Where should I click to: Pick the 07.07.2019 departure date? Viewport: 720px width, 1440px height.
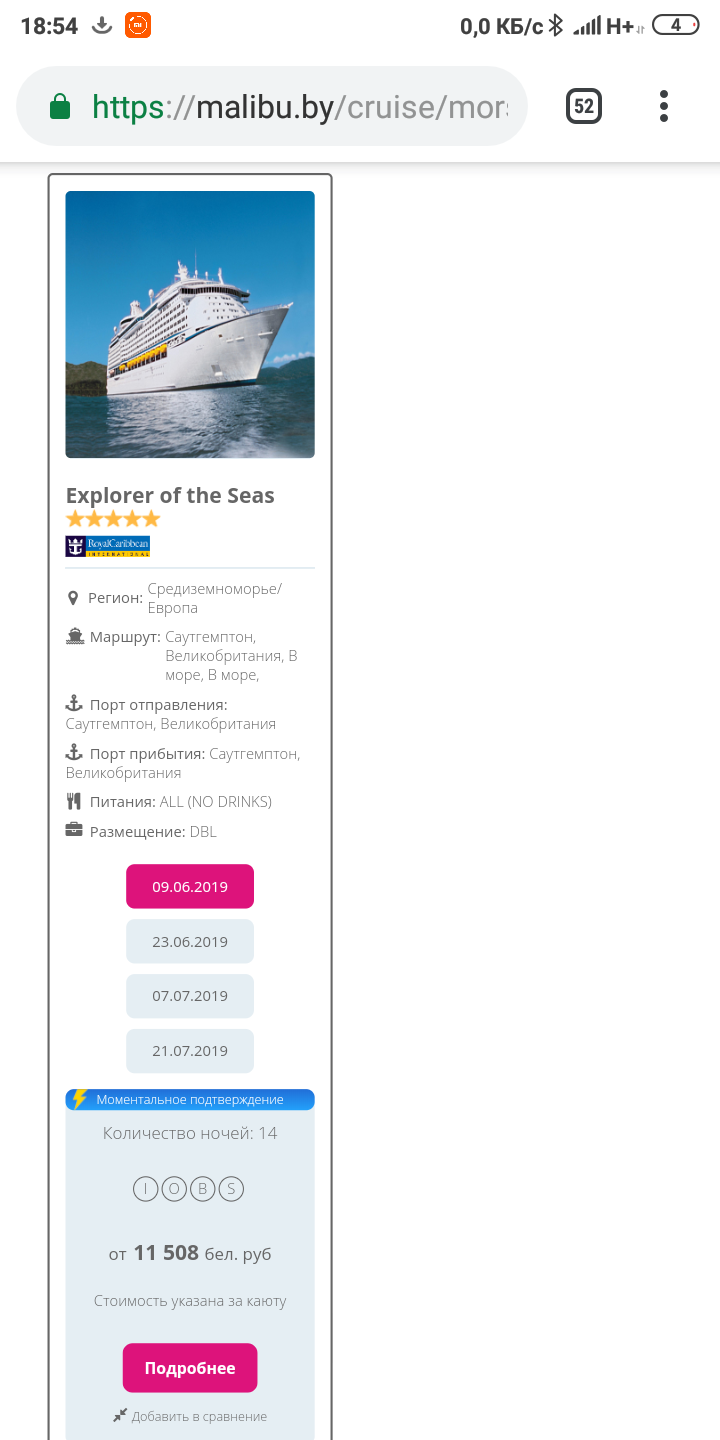190,996
